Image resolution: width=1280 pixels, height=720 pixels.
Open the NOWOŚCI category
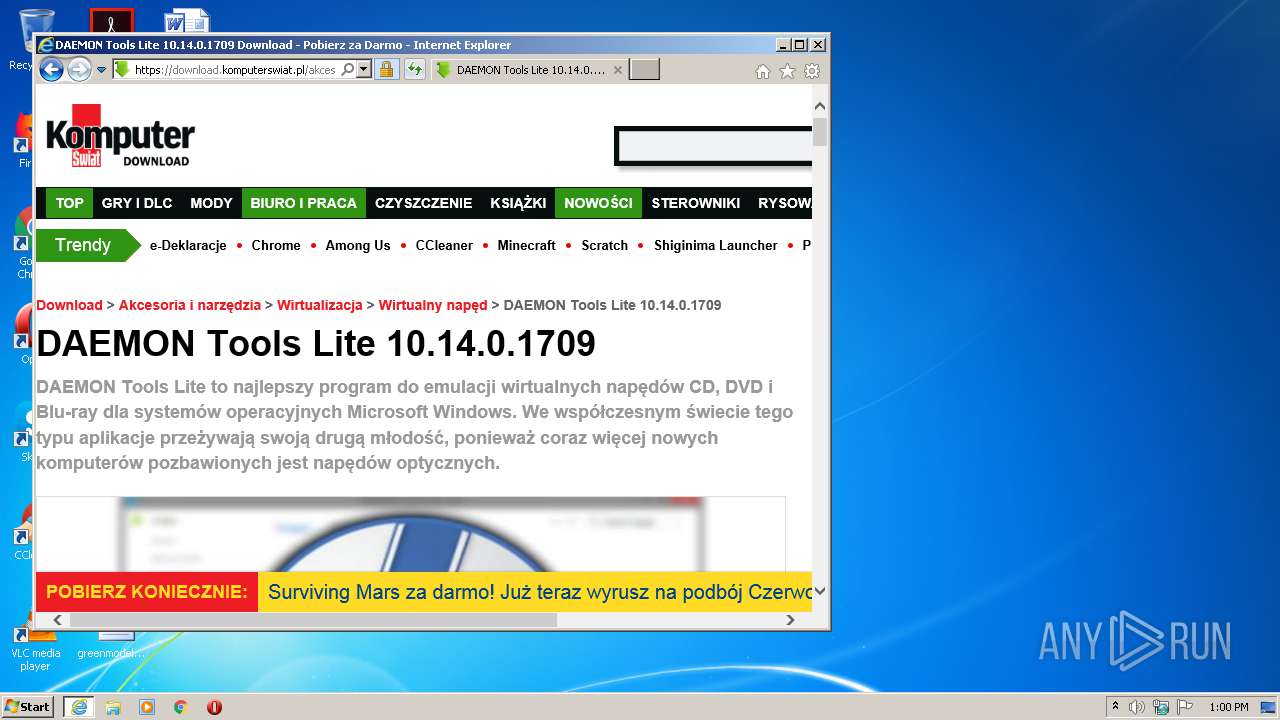pyautogui.click(x=598, y=203)
